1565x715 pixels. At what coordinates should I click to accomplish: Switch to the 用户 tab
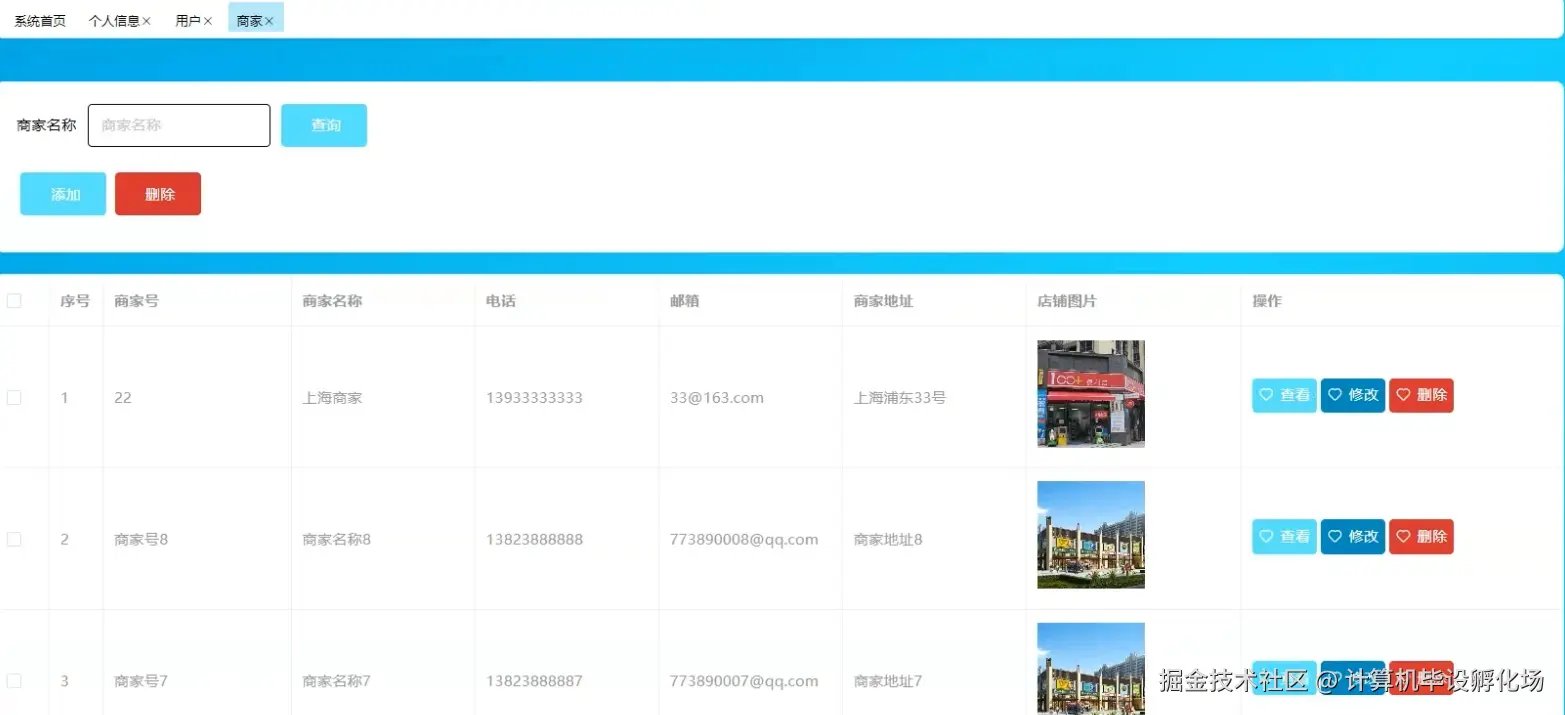(190, 20)
